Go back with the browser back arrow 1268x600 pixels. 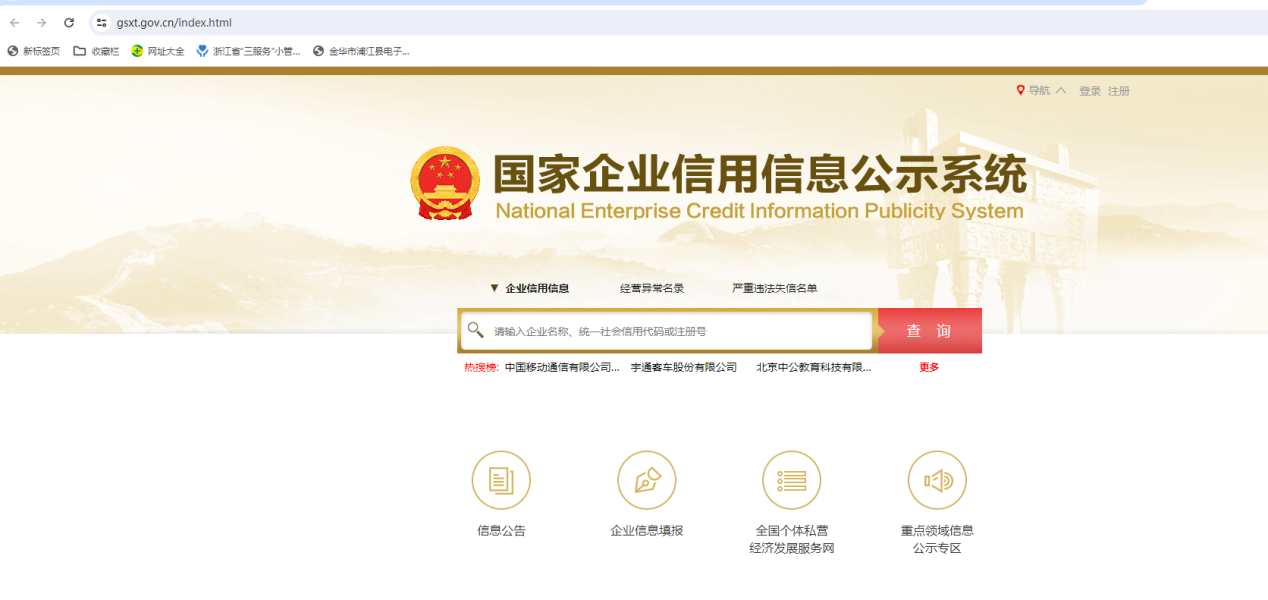14,22
